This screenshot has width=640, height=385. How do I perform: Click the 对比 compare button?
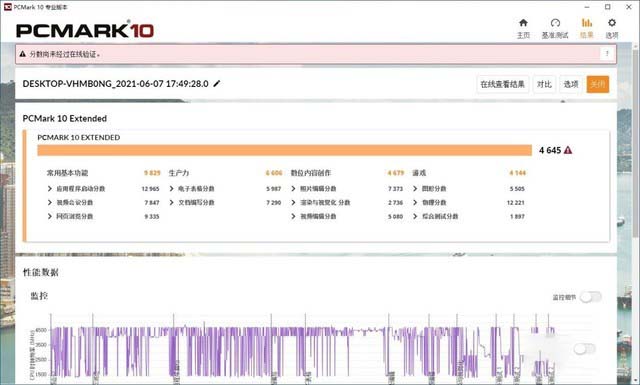(544, 84)
